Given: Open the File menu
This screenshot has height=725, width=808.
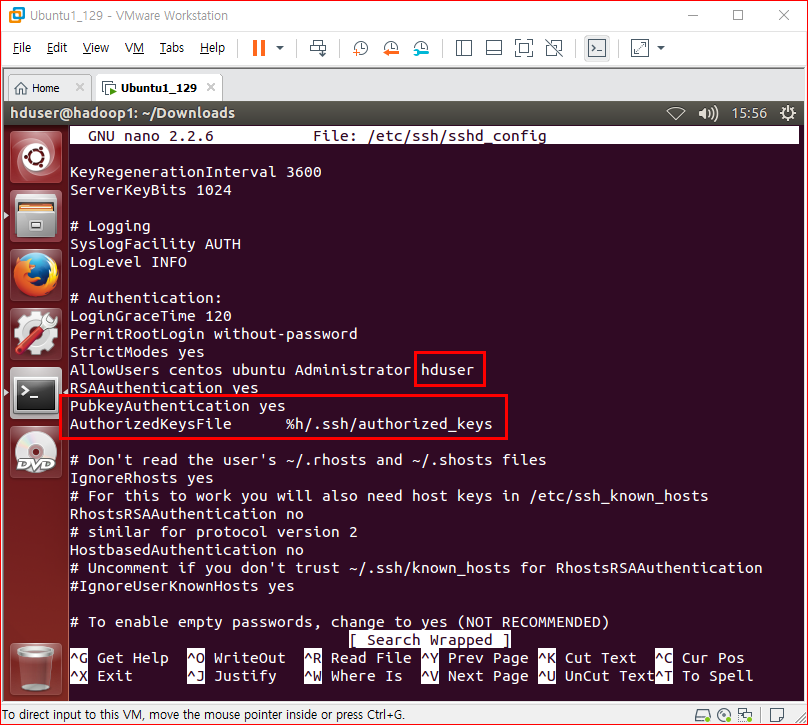Looking at the screenshot, I should (22, 48).
